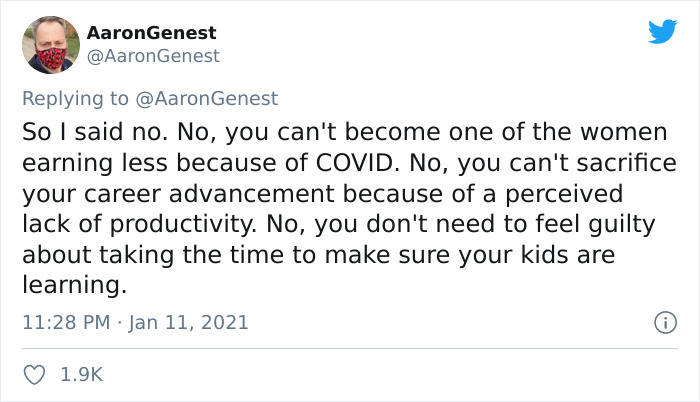This screenshot has width=700, height=402.
Task: Click the final word 'learning.' in the tweet
Action: [x=75, y=285]
